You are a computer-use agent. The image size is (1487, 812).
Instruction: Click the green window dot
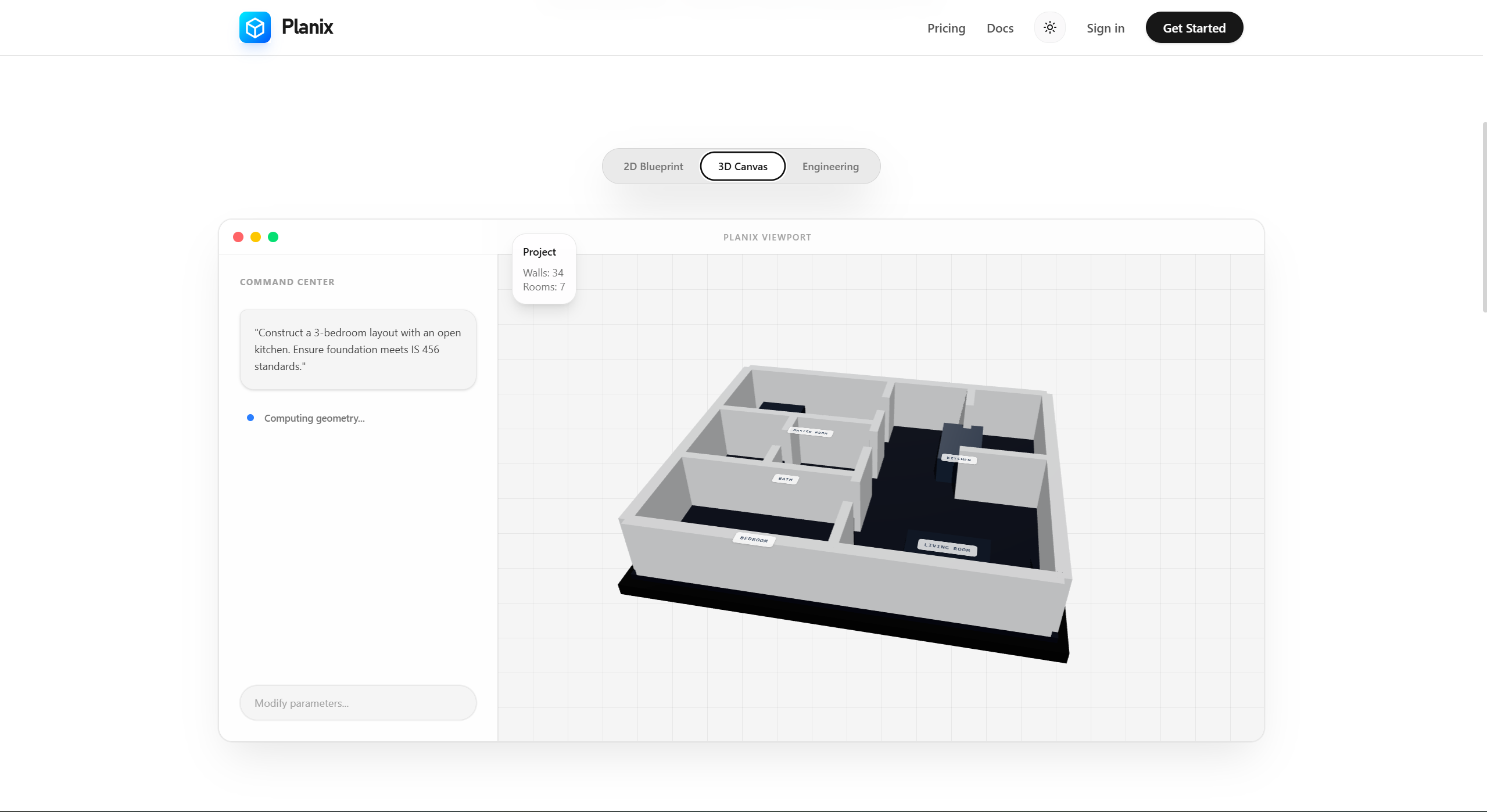[273, 237]
